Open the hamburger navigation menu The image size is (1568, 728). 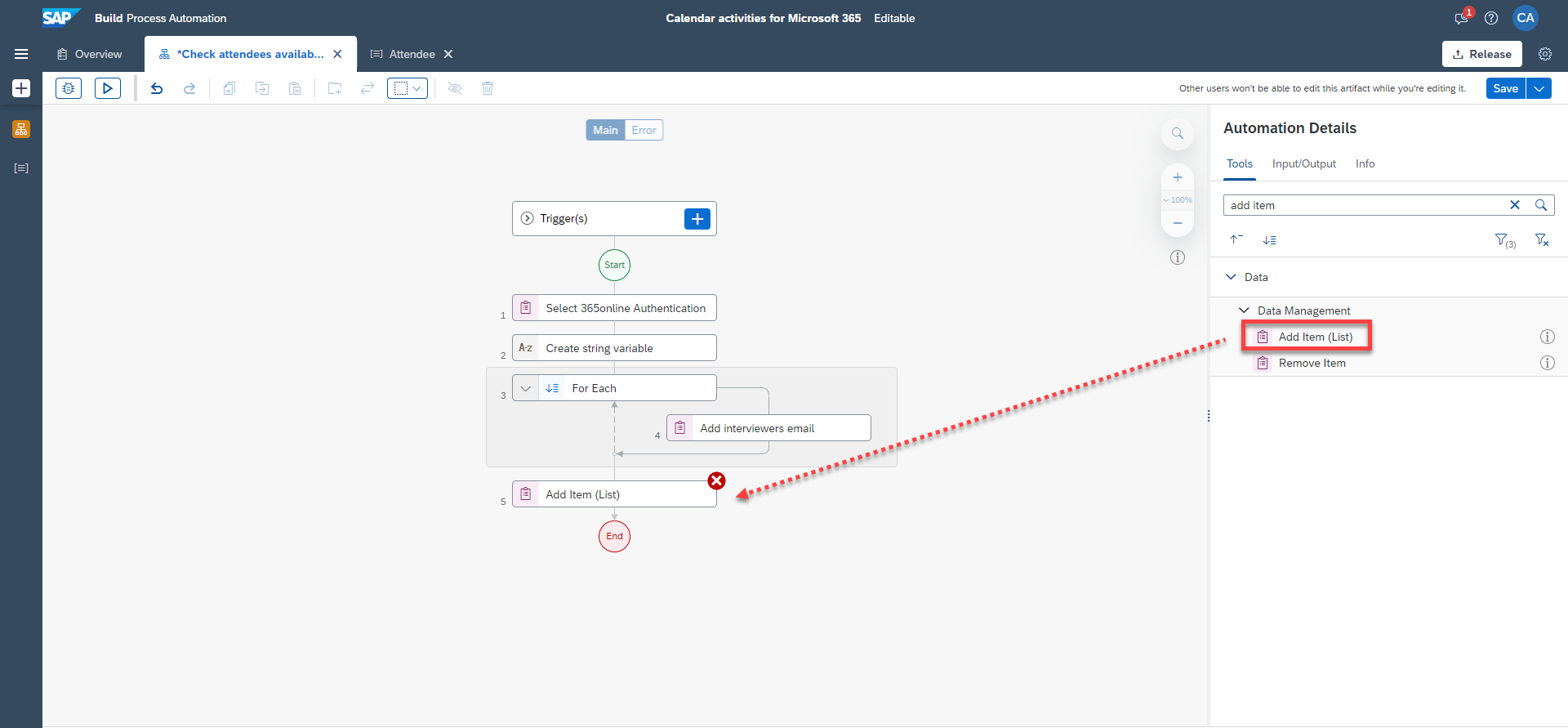tap(21, 54)
